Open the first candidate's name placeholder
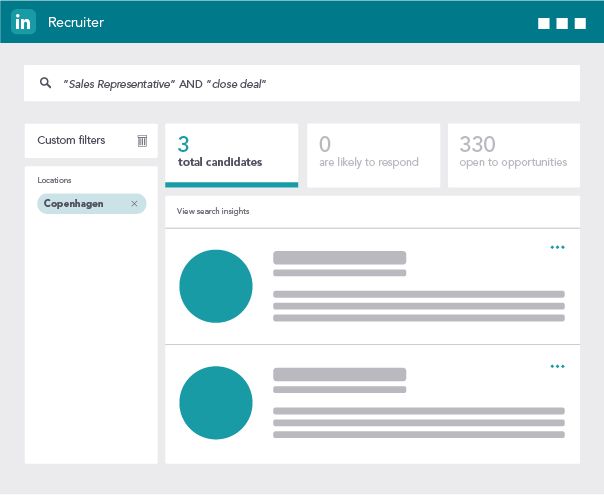Image resolution: width=604 pixels, height=495 pixels. [x=339, y=258]
